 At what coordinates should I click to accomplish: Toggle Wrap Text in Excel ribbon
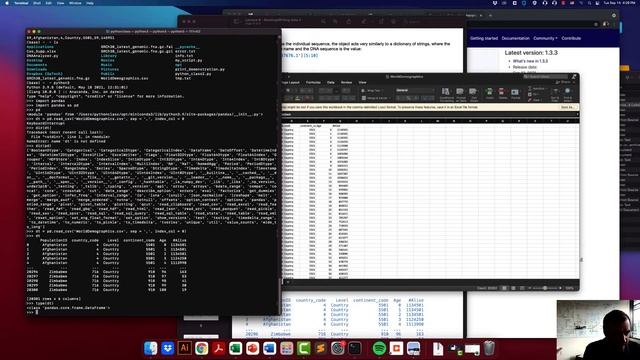tap(371, 91)
